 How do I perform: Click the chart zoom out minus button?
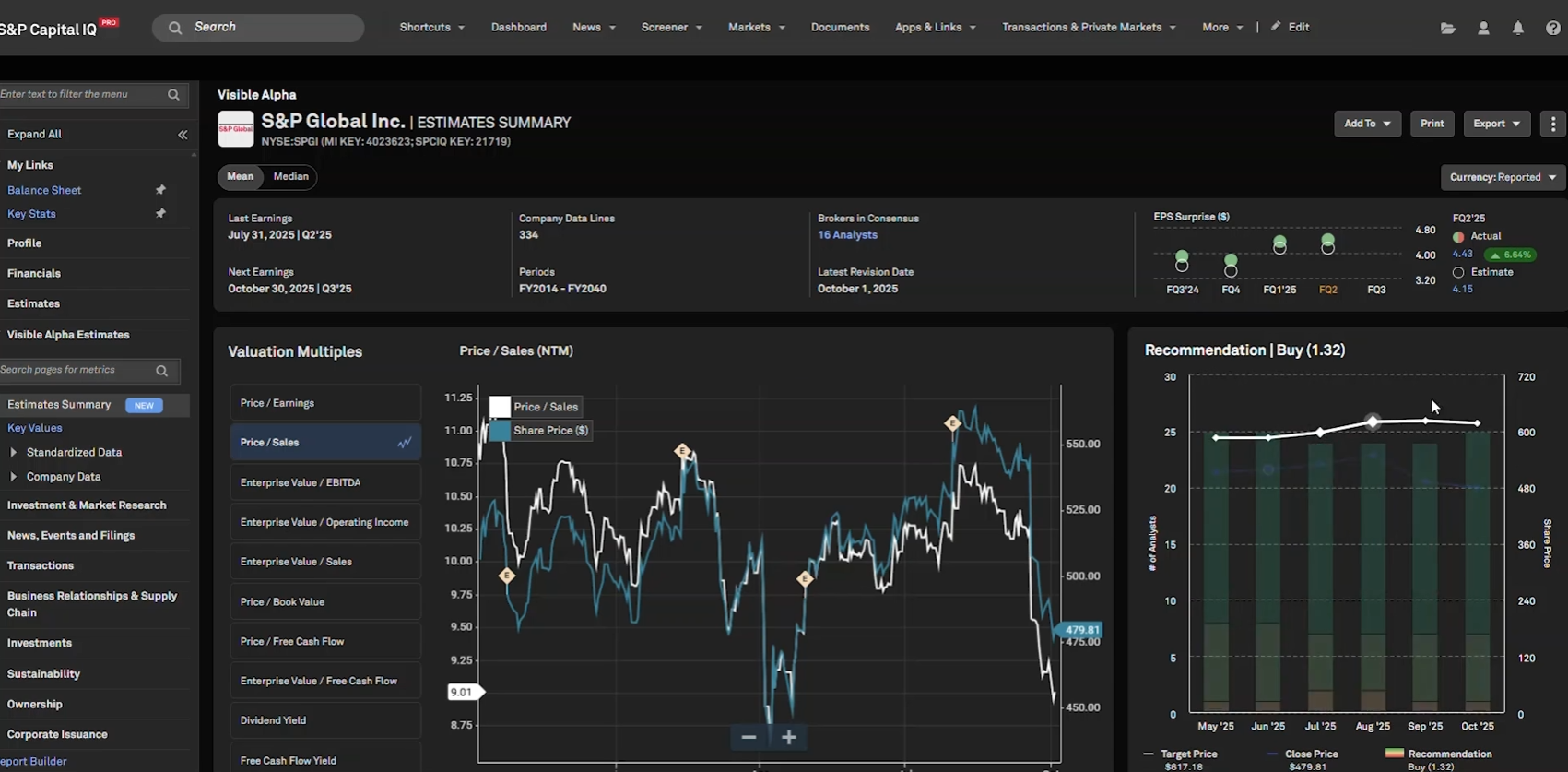coord(749,737)
